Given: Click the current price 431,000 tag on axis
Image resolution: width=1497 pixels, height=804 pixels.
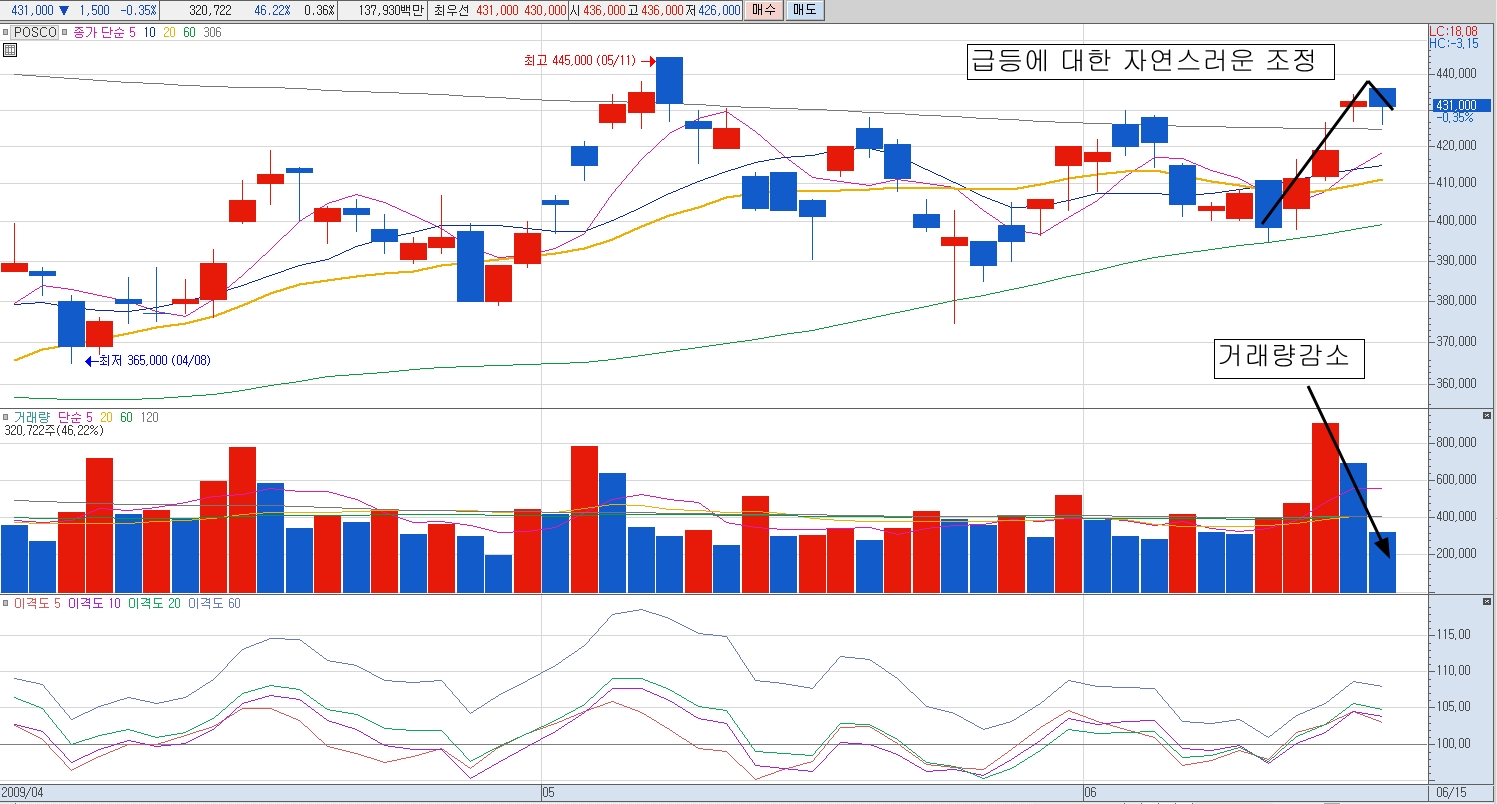Looking at the screenshot, I should [1461, 105].
